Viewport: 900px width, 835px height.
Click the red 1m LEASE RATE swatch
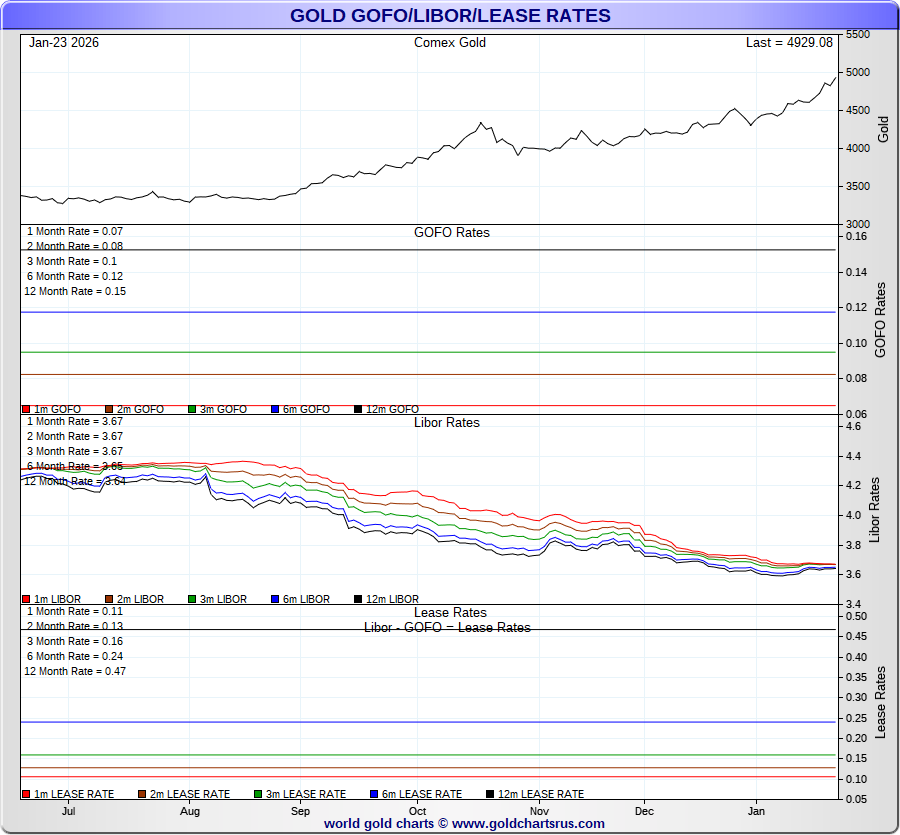tap(26, 794)
